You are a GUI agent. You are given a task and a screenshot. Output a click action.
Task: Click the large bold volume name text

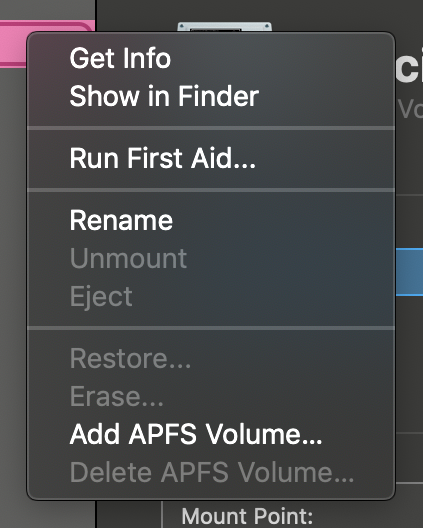point(409,69)
